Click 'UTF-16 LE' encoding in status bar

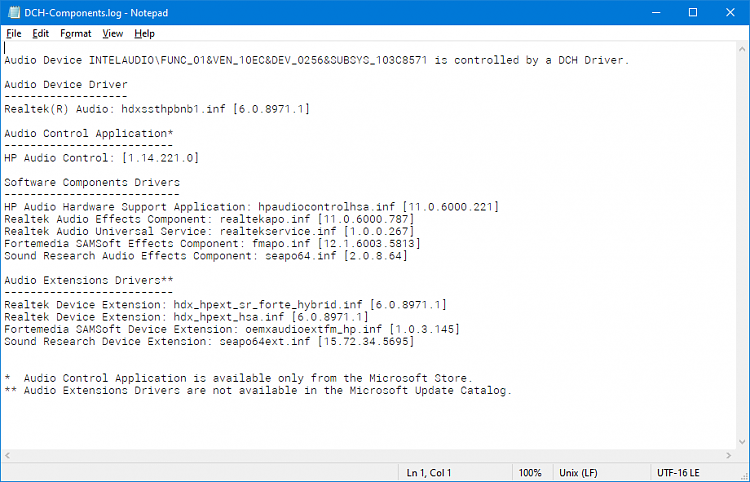pyautogui.click(x=678, y=473)
